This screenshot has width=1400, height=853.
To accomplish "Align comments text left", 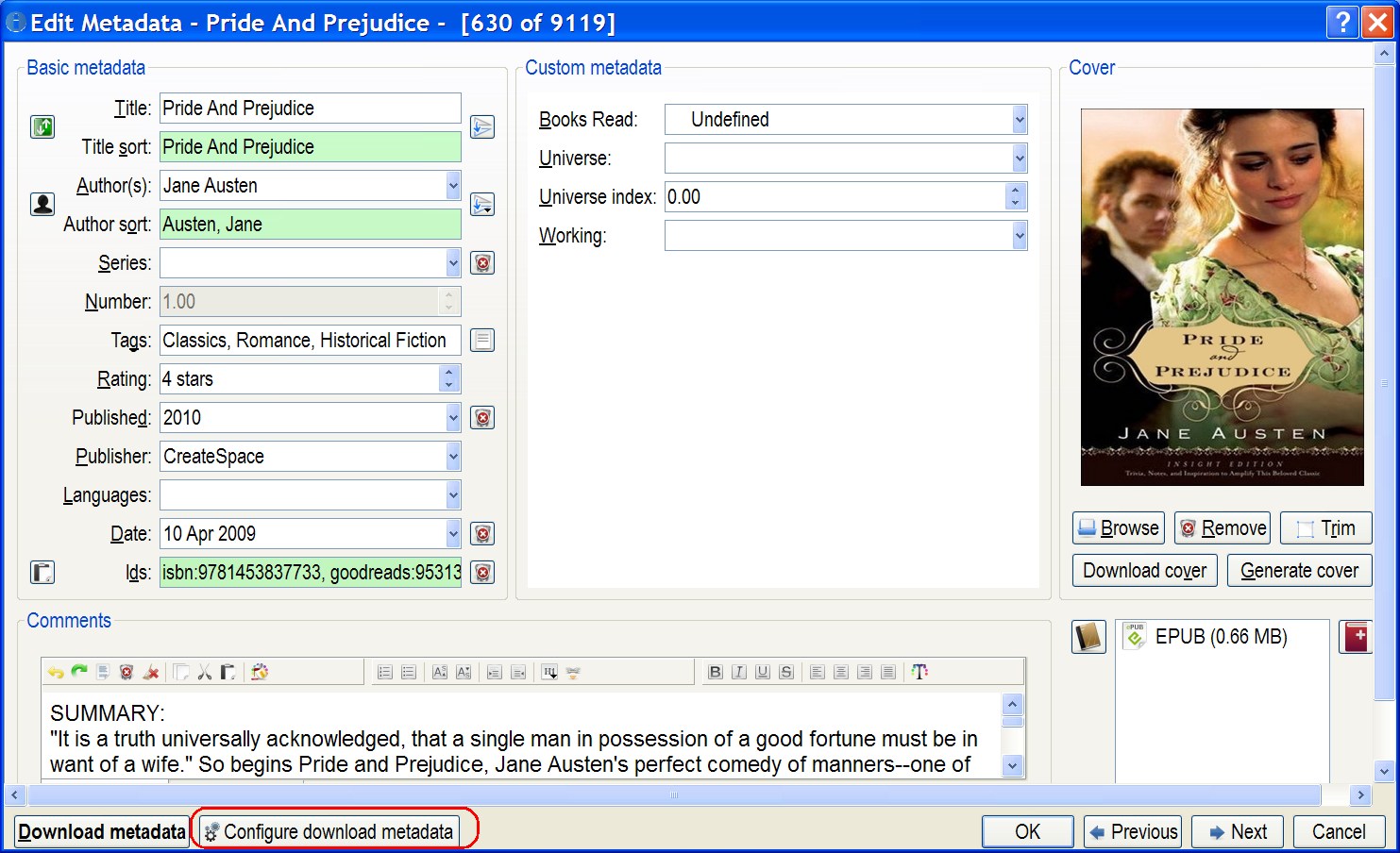I will click(x=818, y=672).
